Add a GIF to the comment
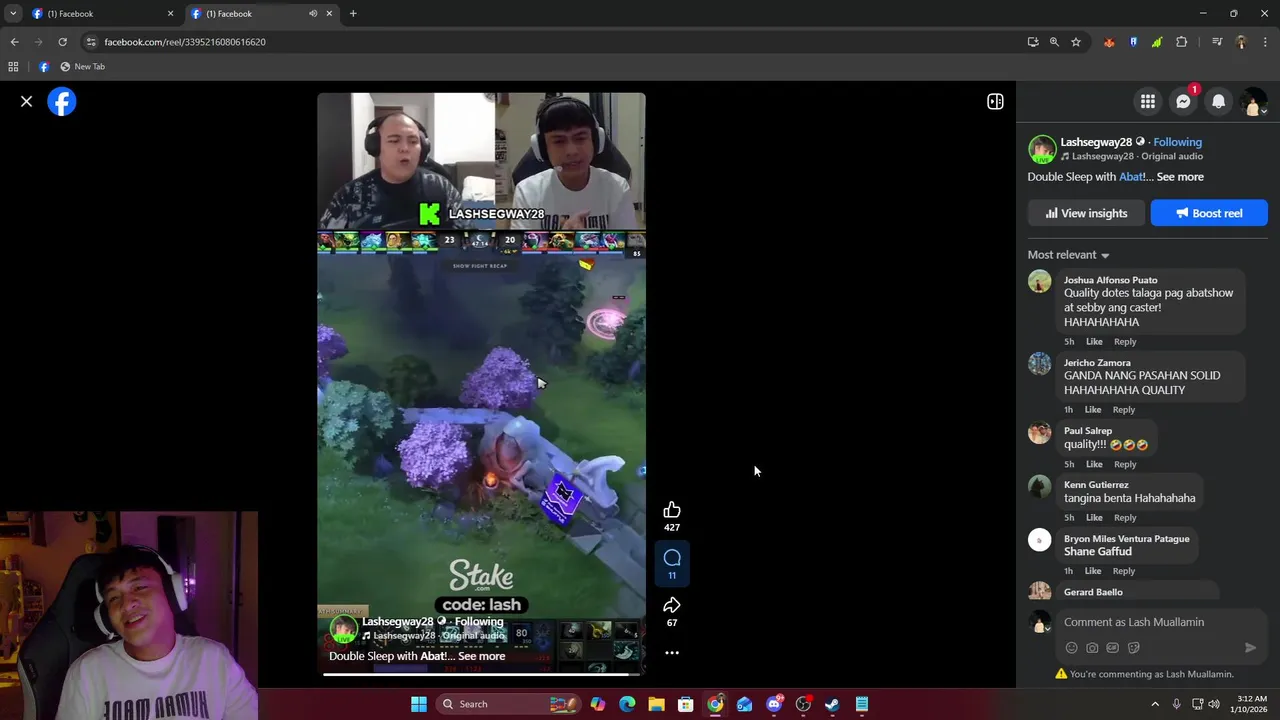Screen dimensions: 1280x720 tap(1112, 648)
